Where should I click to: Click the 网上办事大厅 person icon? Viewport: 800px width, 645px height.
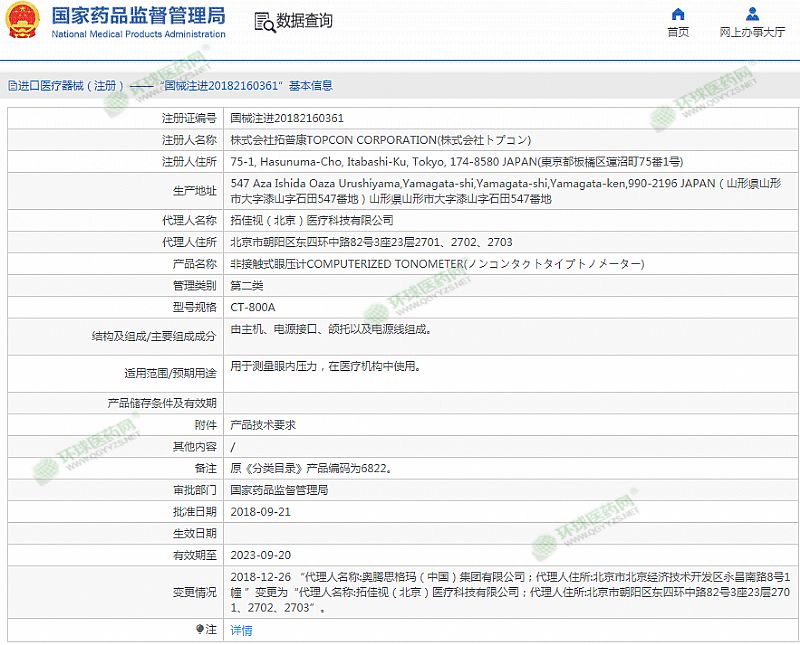(752, 14)
